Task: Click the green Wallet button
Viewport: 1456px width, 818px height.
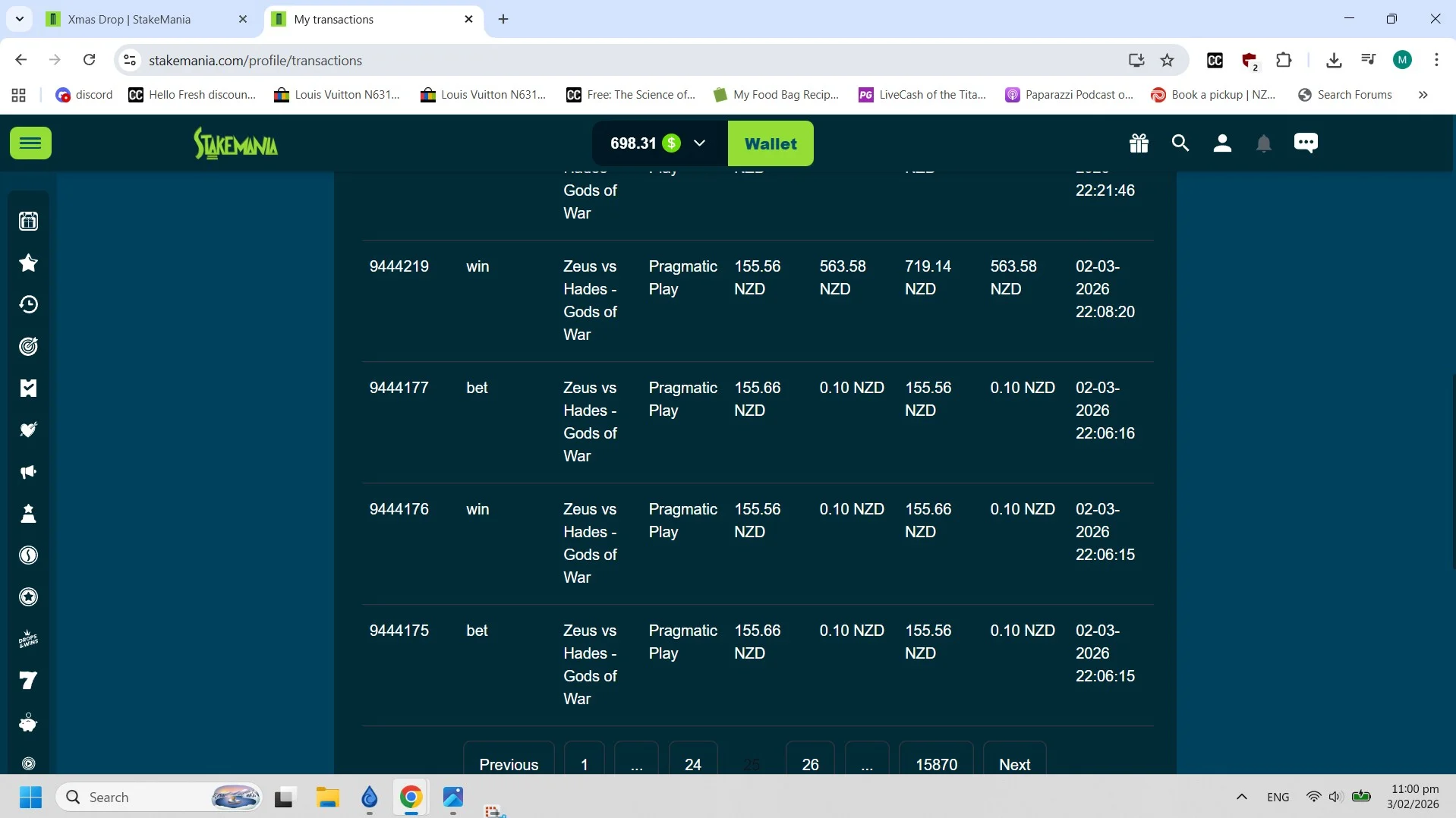Action: [x=771, y=143]
